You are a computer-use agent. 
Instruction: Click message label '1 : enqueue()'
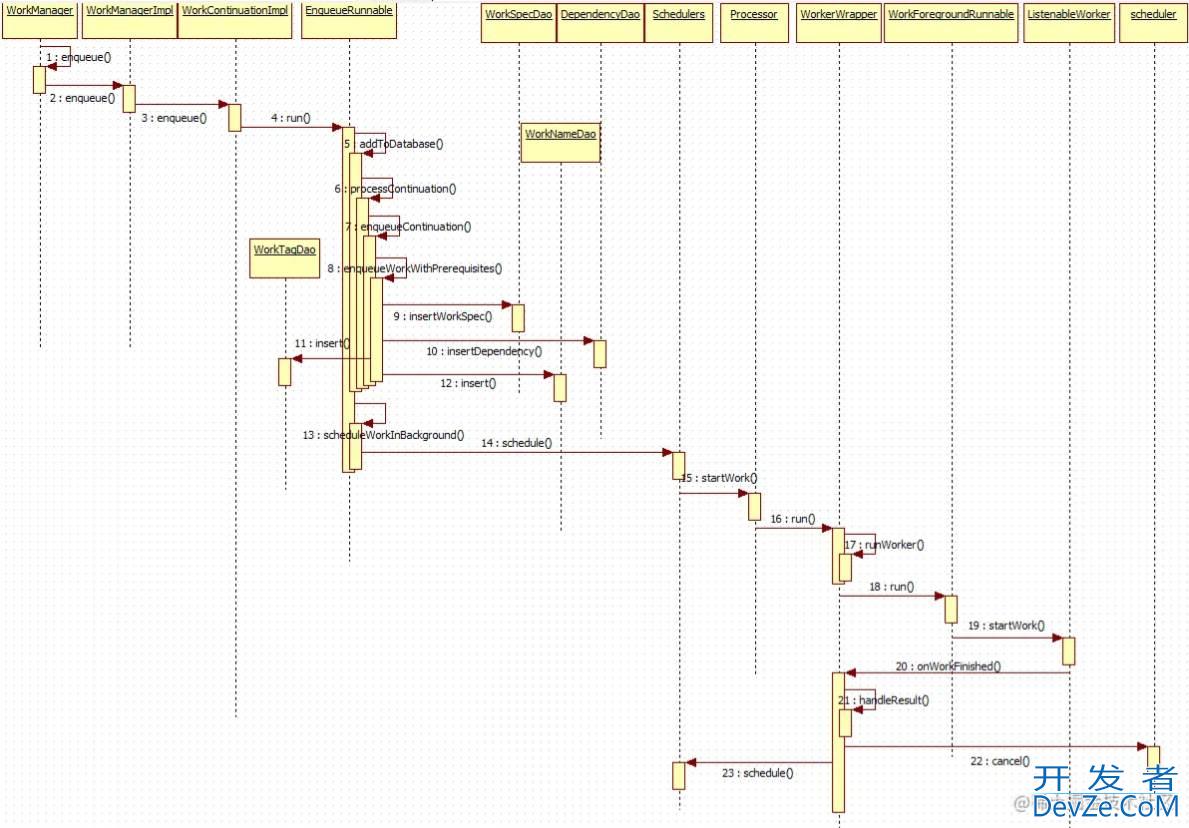[78, 57]
